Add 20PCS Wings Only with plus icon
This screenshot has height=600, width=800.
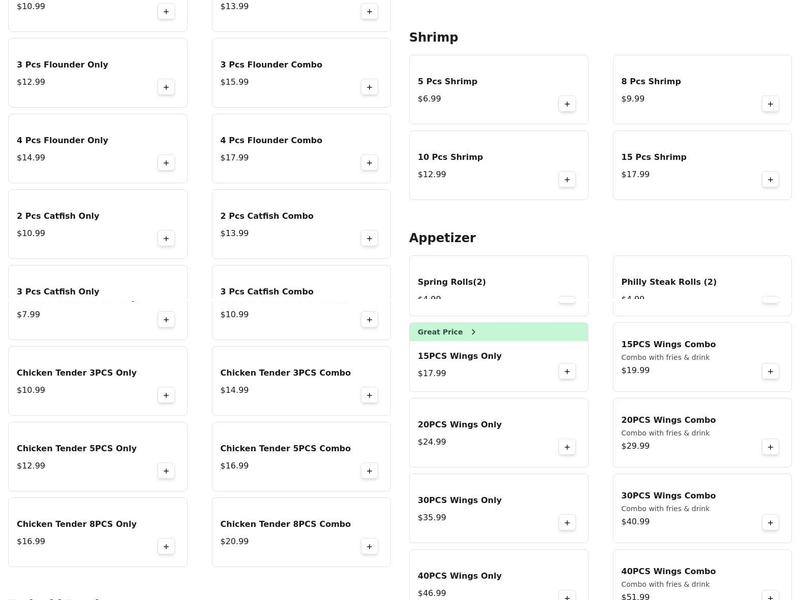point(567,447)
